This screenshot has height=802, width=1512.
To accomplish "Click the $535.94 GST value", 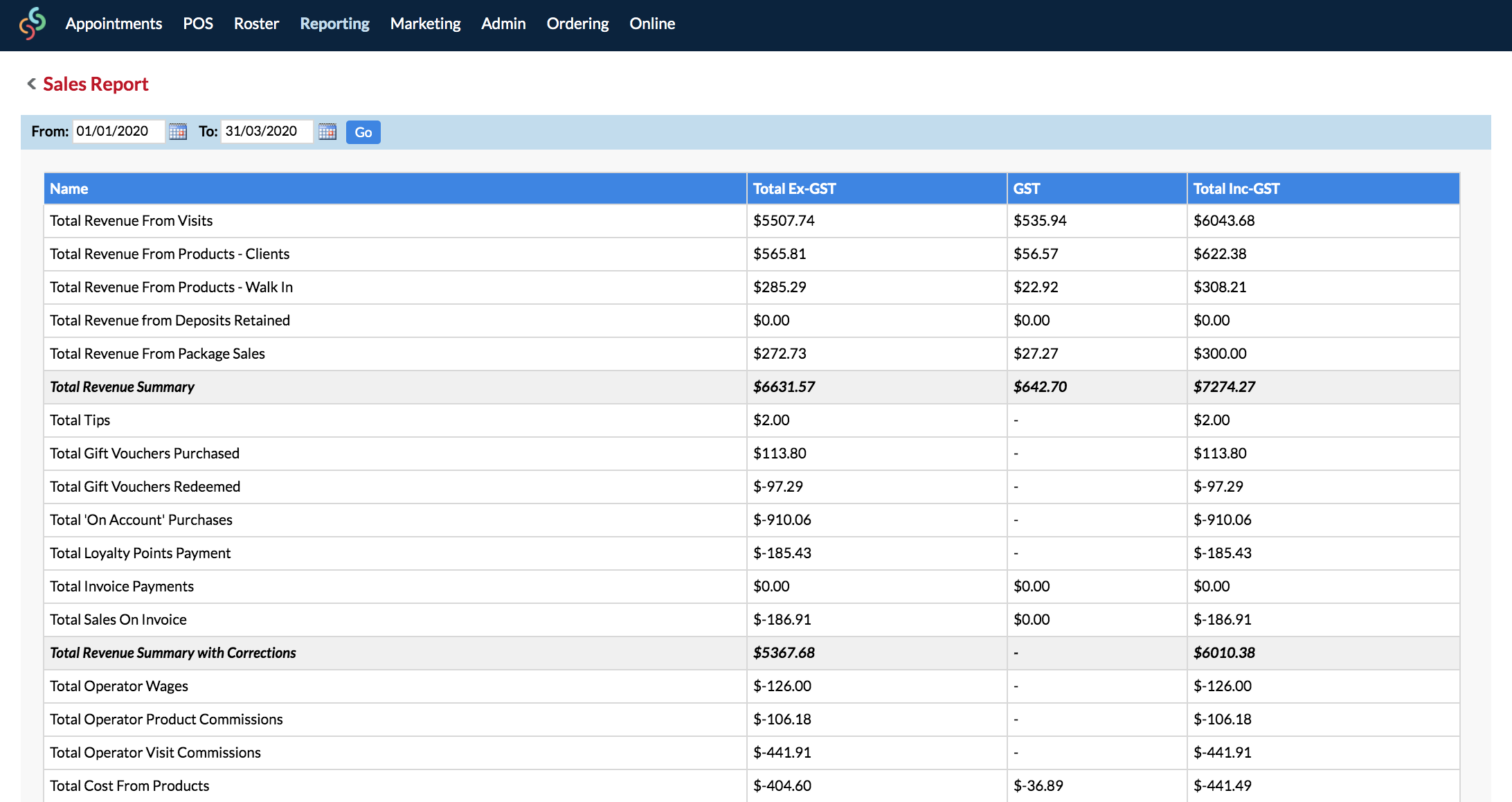I will pyautogui.click(x=1040, y=221).
